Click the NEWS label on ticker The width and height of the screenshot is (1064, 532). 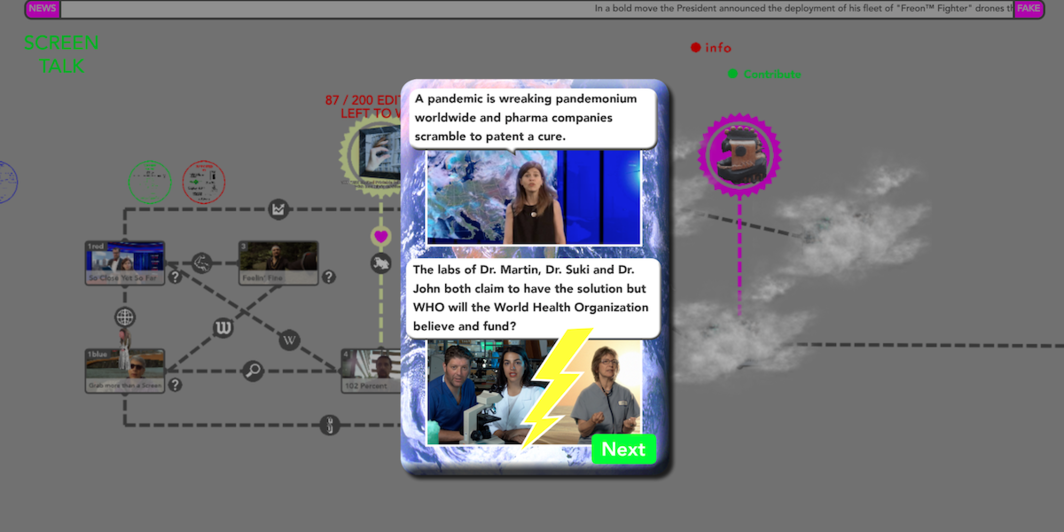click(42, 9)
